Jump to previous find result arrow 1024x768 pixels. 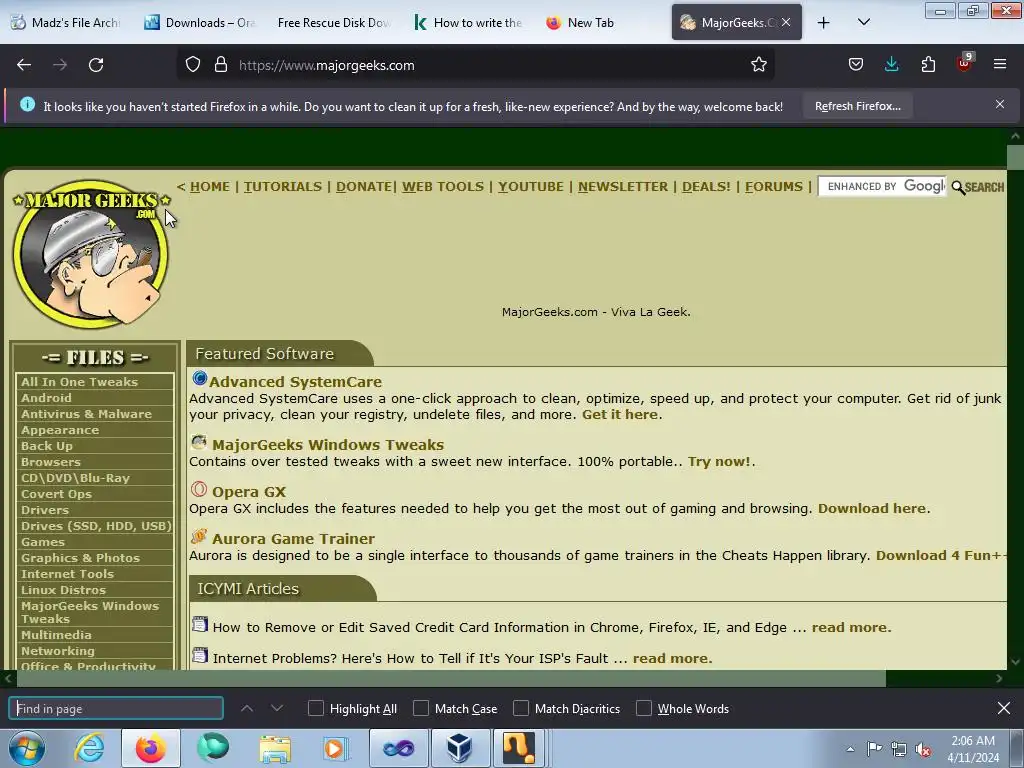pyautogui.click(x=247, y=708)
